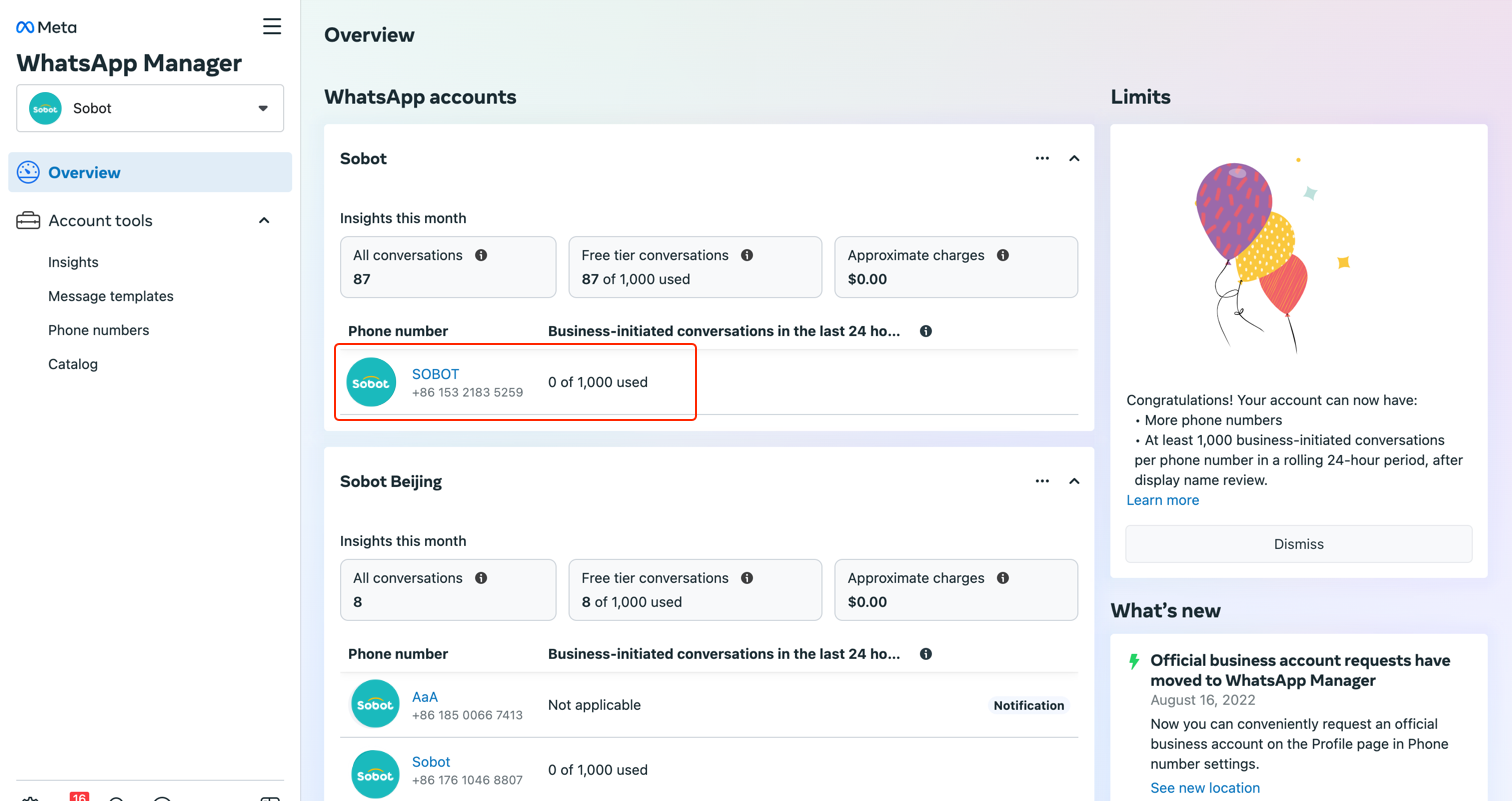Click the Meta logo
Image resolution: width=1512 pixels, height=801 pixels.
pyautogui.click(x=46, y=27)
